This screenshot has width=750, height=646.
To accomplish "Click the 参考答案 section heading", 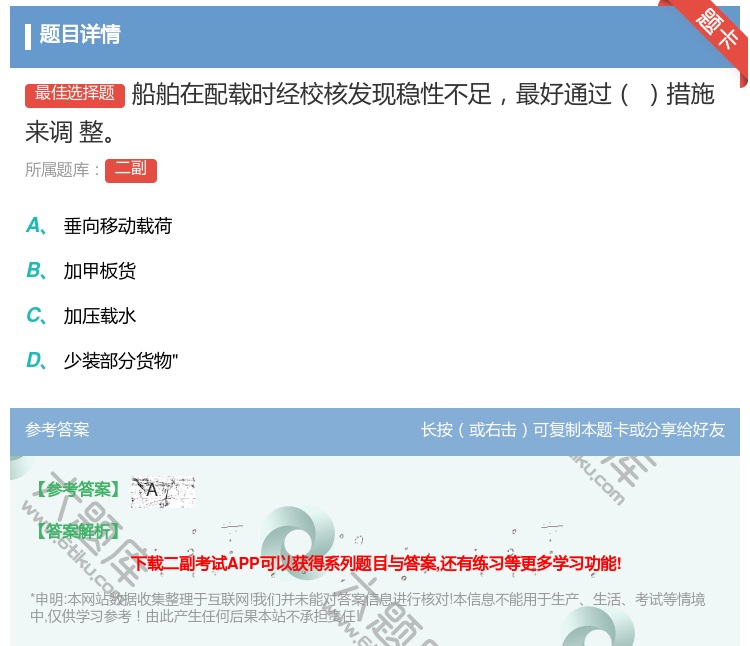I will (x=57, y=430).
